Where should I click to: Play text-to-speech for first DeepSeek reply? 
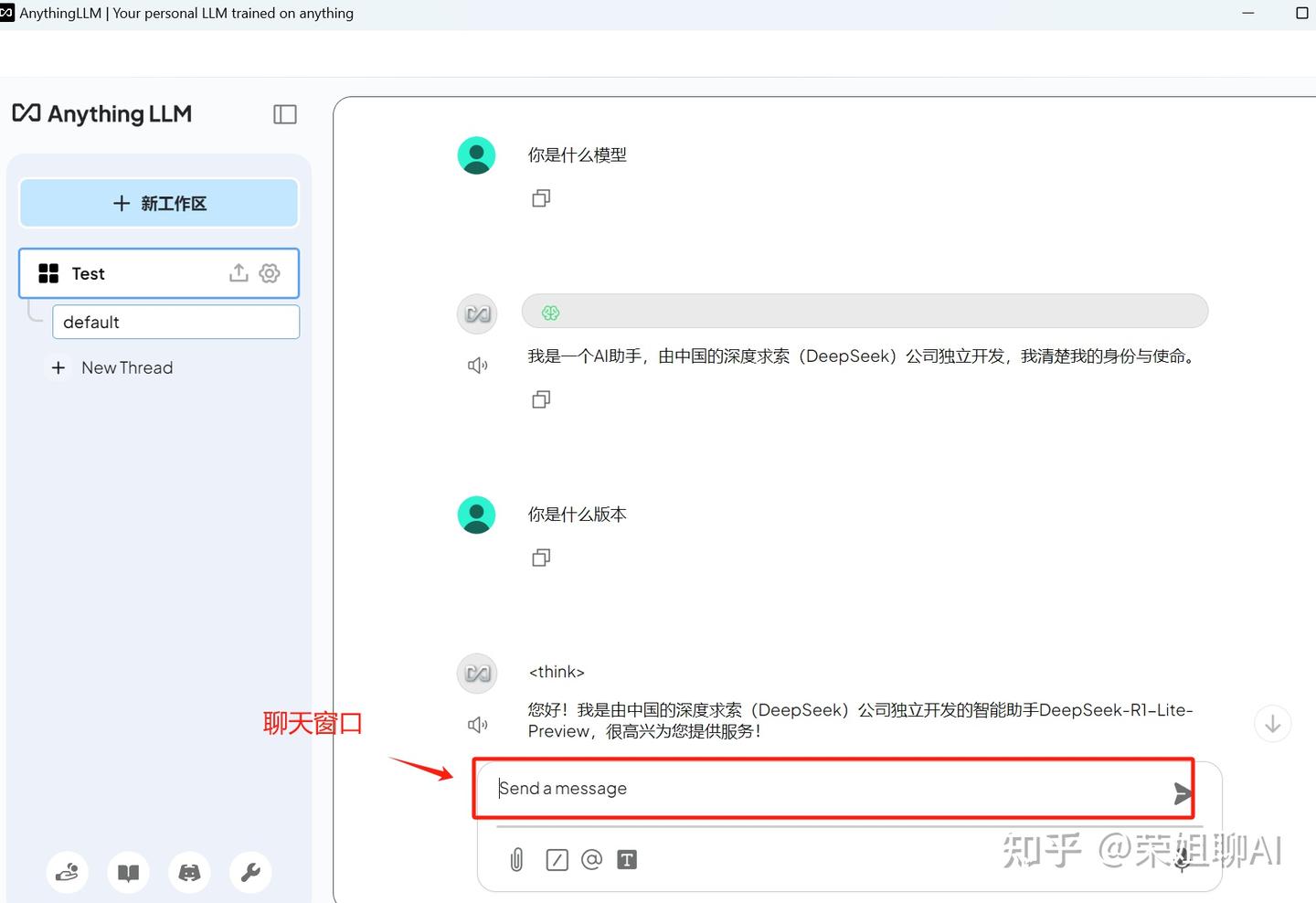477,366
